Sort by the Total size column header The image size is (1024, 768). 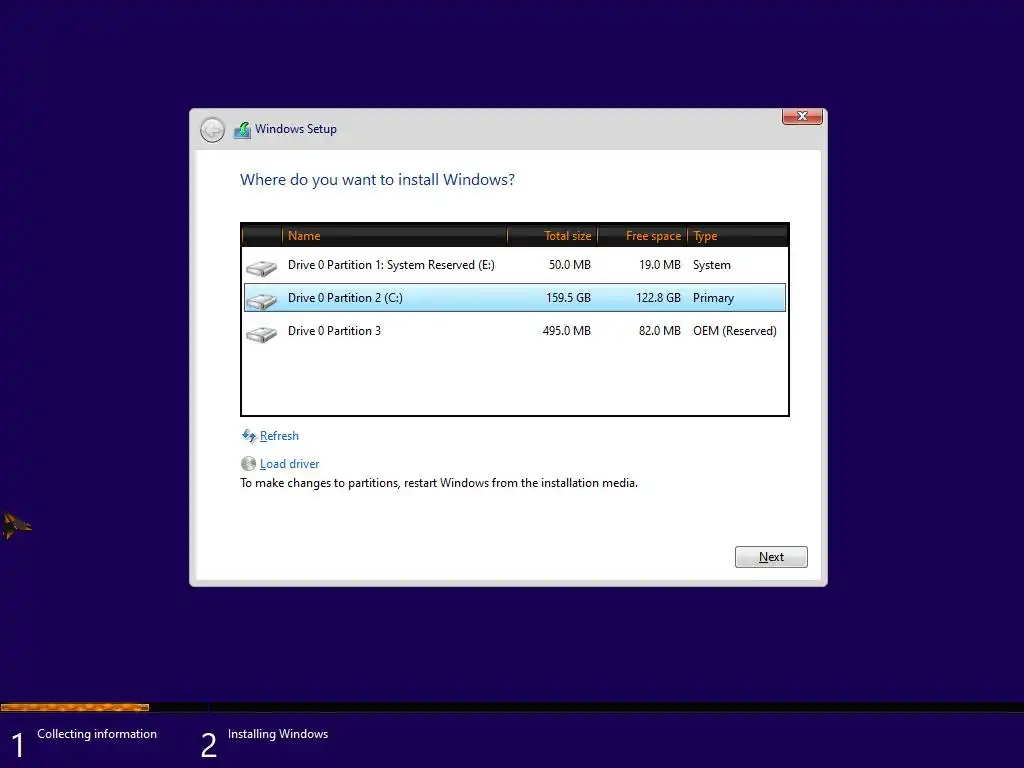[x=552, y=236]
